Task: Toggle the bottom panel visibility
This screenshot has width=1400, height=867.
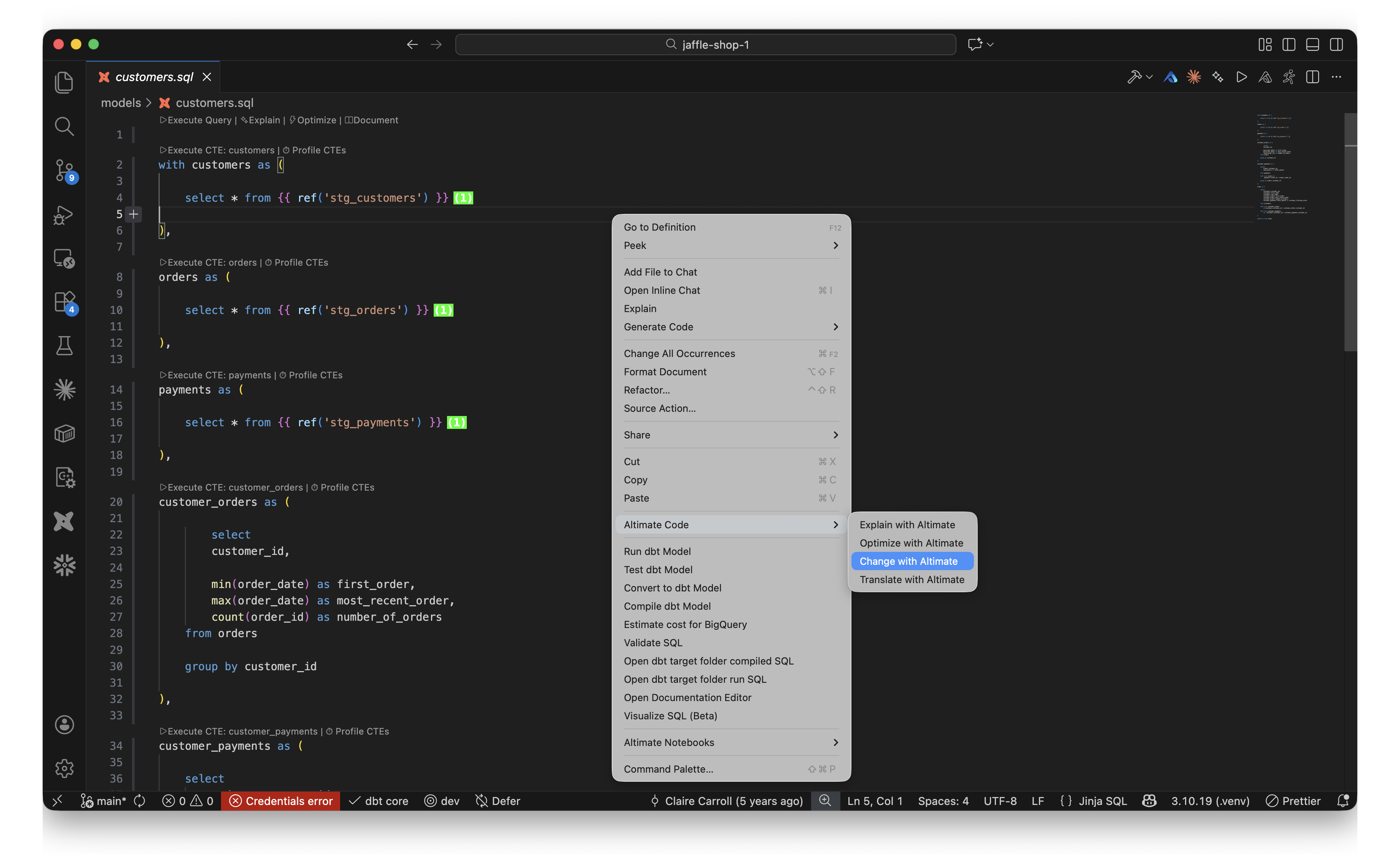Action: (1312, 44)
